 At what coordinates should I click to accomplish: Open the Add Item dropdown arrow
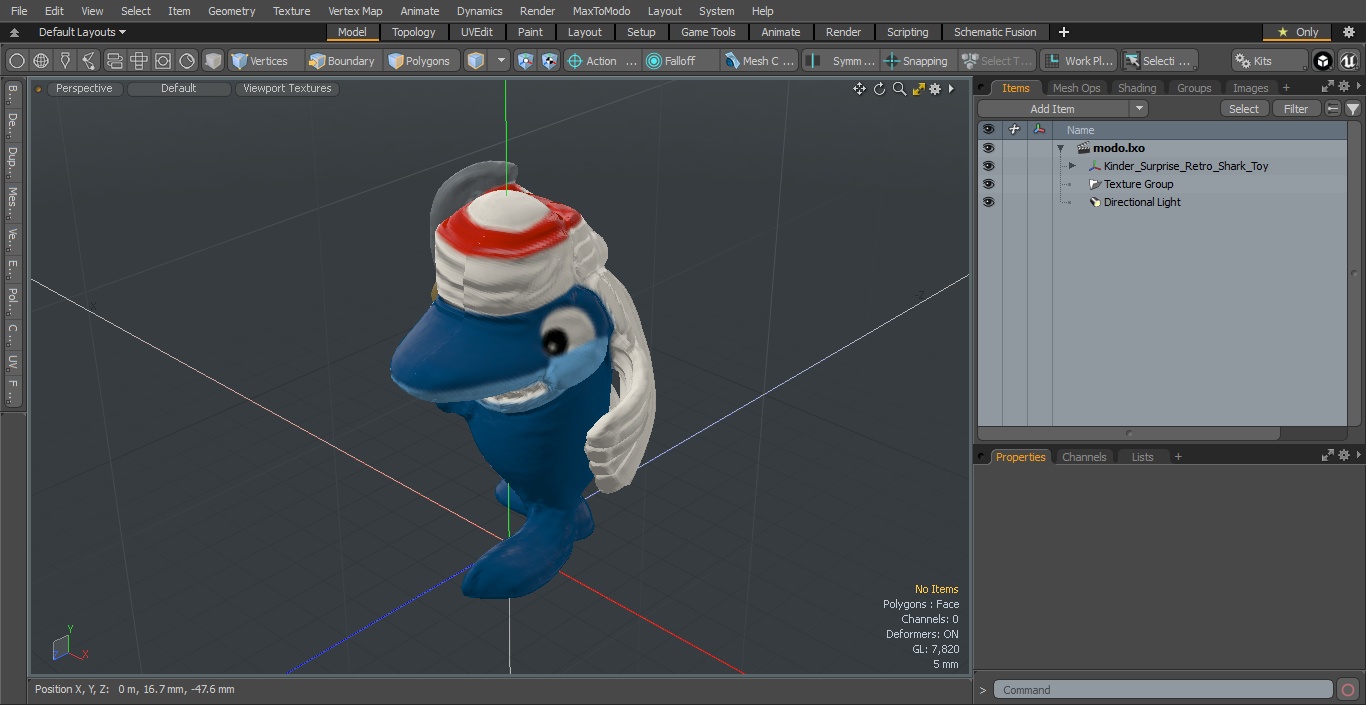pyautogui.click(x=1139, y=109)
